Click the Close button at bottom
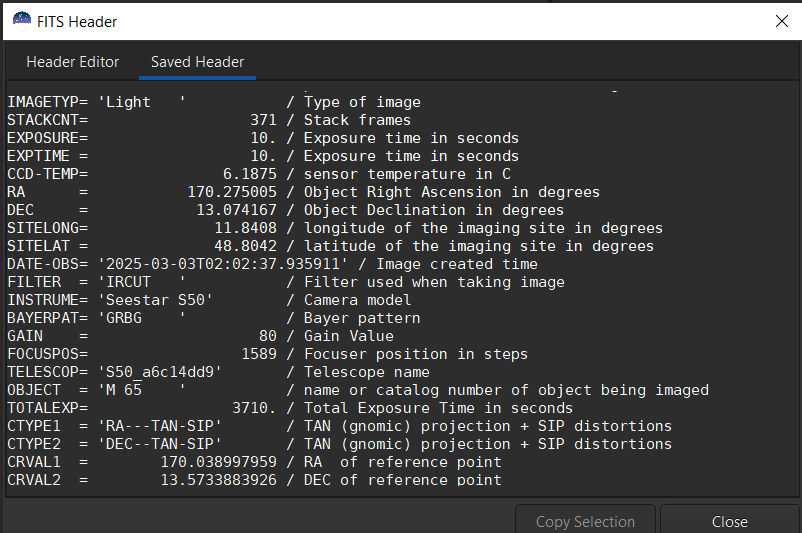802x533 pixels. pos(729,521)
